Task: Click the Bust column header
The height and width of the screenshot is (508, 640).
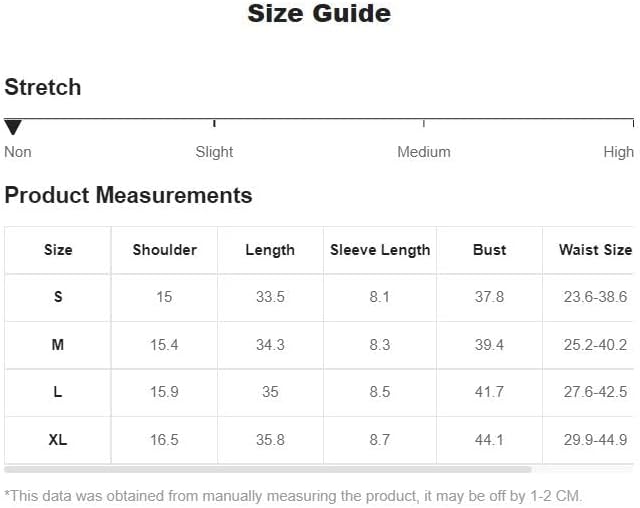Action: point(489,250)
